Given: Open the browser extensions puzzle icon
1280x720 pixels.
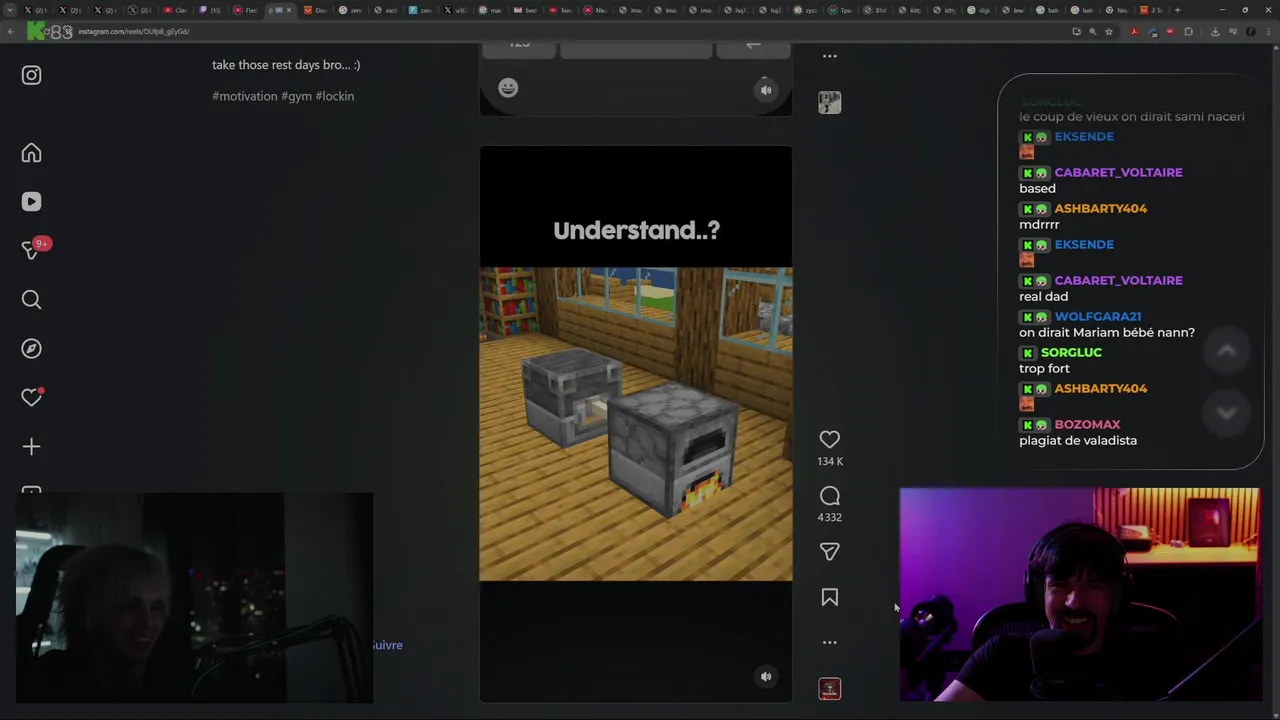Looking at the screenshot, I should point(1188,31).
